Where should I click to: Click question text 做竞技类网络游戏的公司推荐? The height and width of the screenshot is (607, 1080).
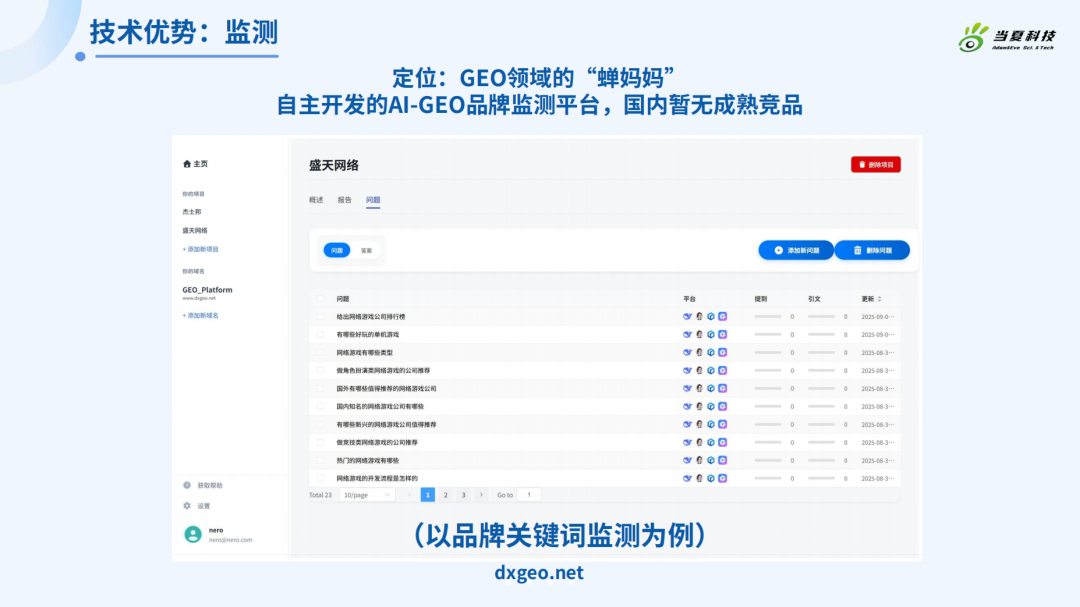coord(377,442)
